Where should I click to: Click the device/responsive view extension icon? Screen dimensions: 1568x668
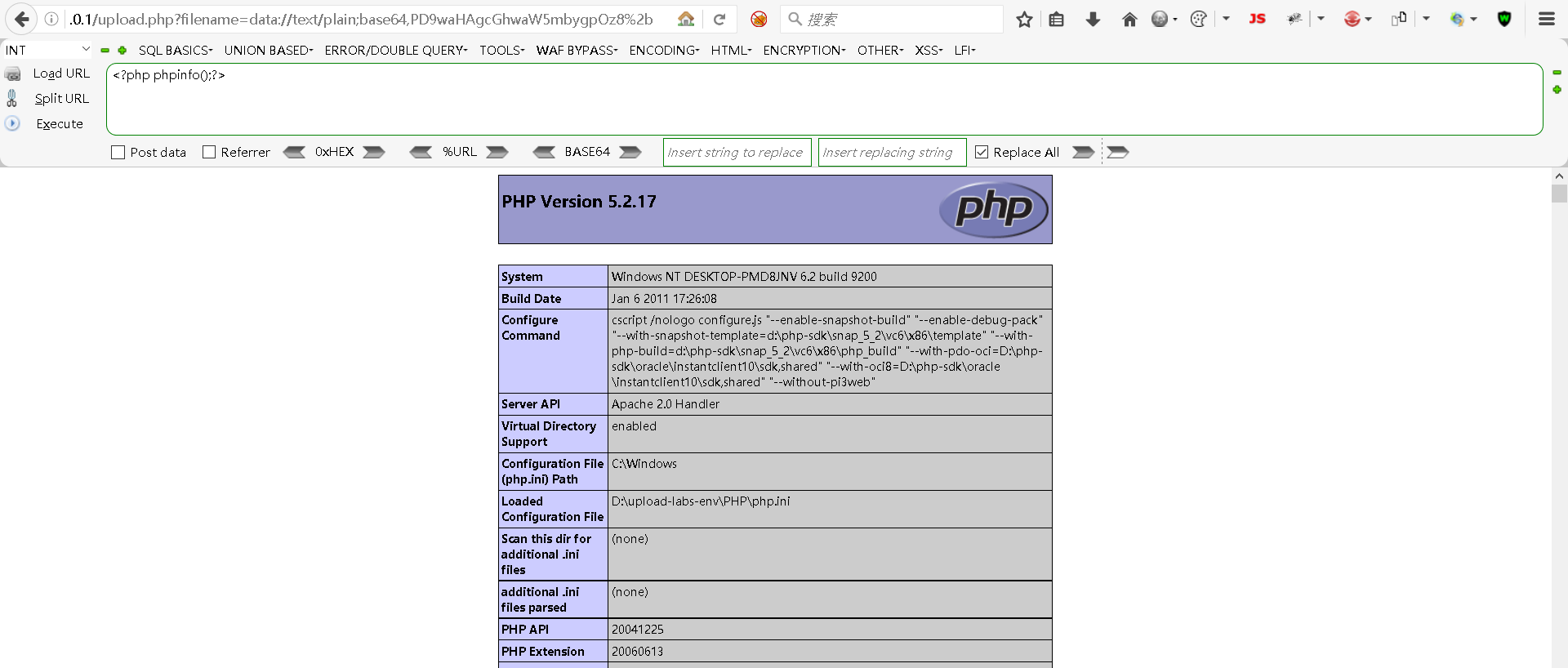1399,19
